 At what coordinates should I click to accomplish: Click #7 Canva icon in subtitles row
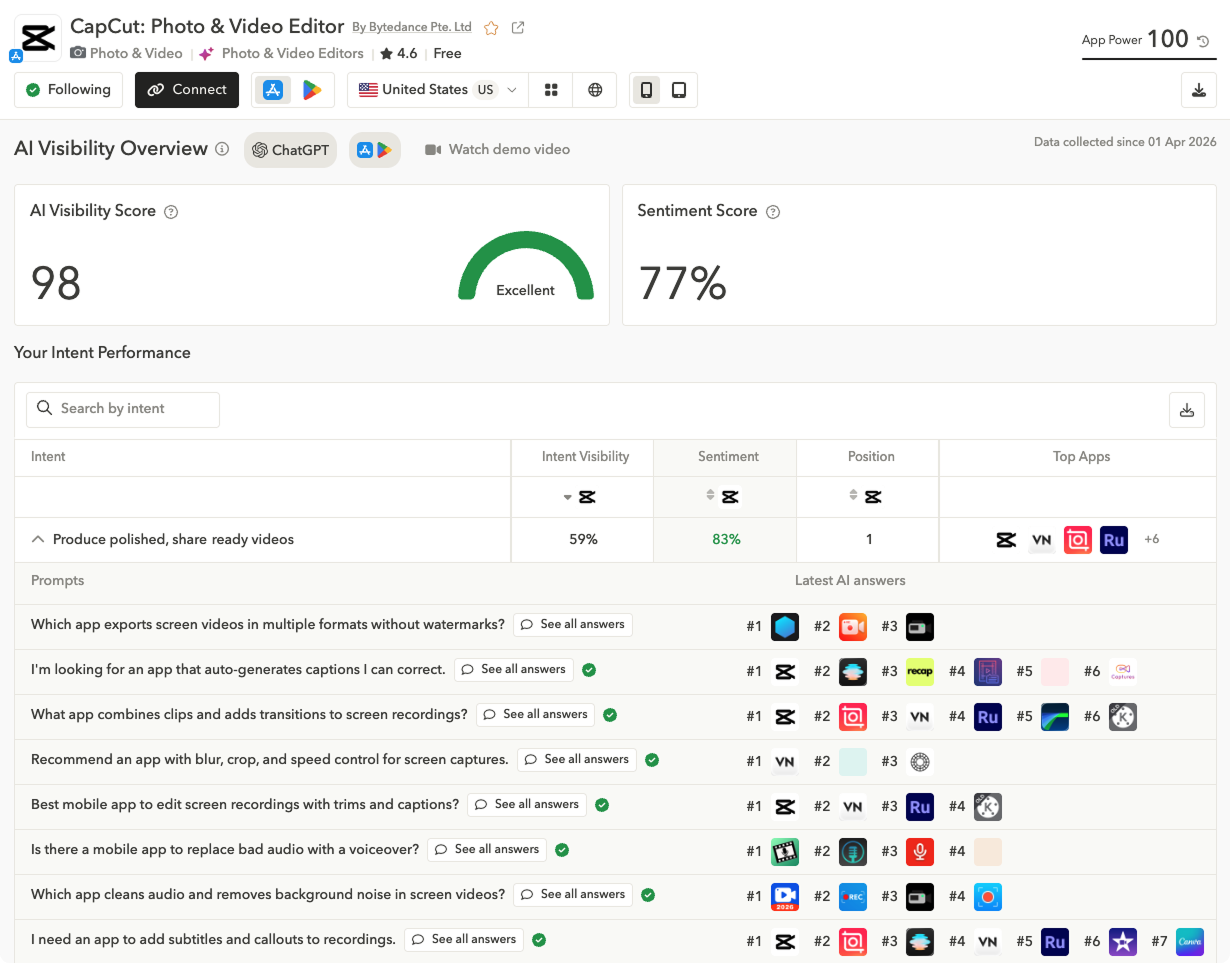coord(1190,942)
